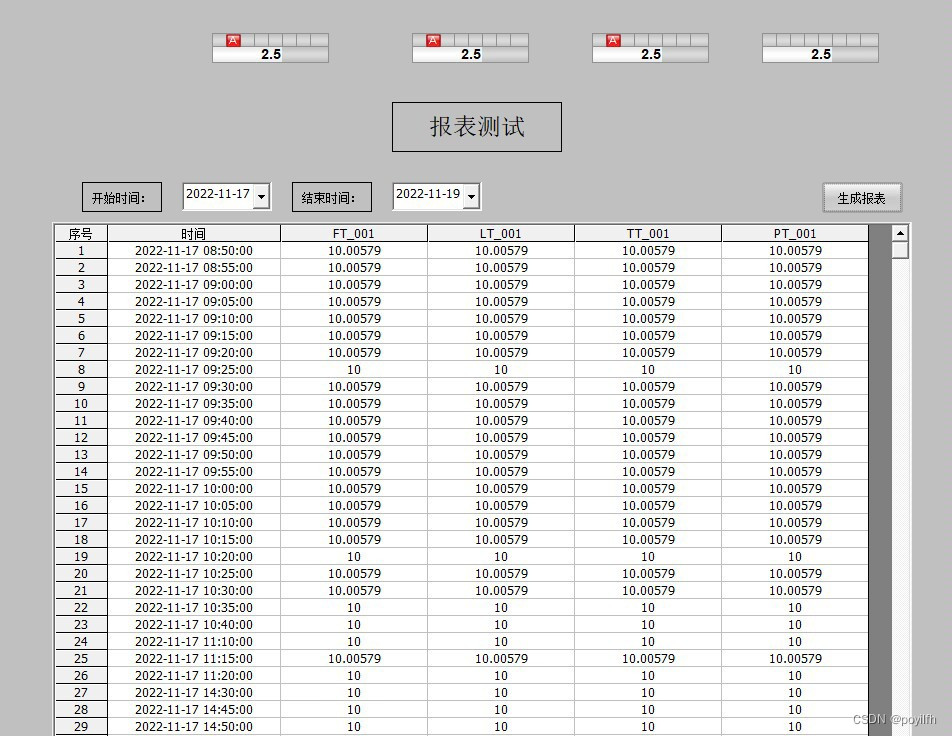Viewport: 952px width, 736px height.
Task: Select the PT_001 value 10 in row 24
Action: [795, 641]
